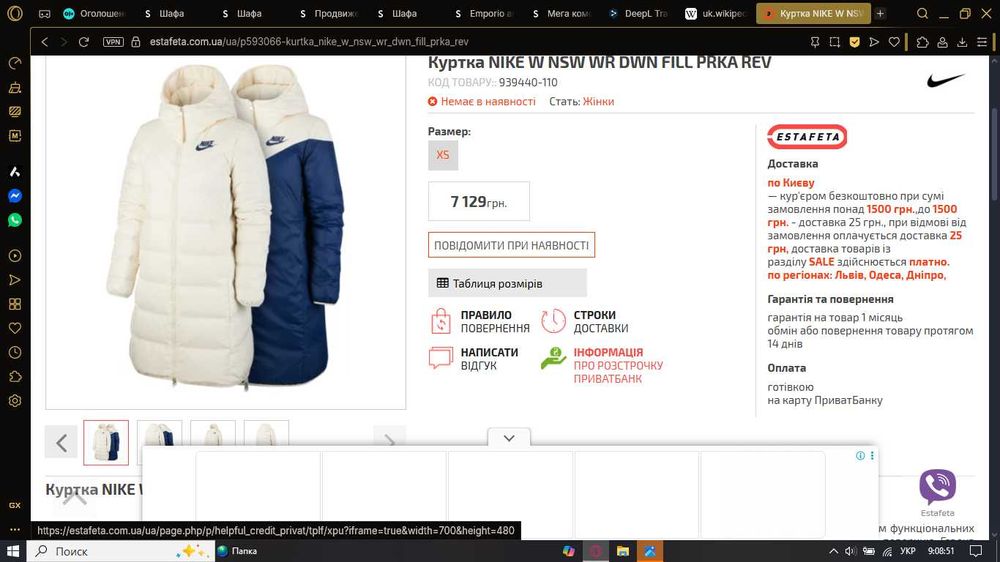Show previous product thumbnails arrow
The image size is (1000, 562).
(x=61, y=442)
